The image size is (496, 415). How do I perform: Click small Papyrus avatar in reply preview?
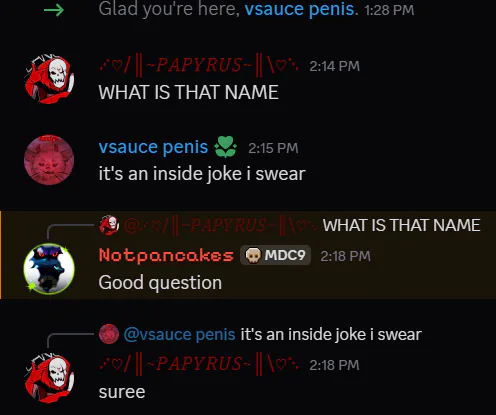pyautogui.click(x=109, y=225)
